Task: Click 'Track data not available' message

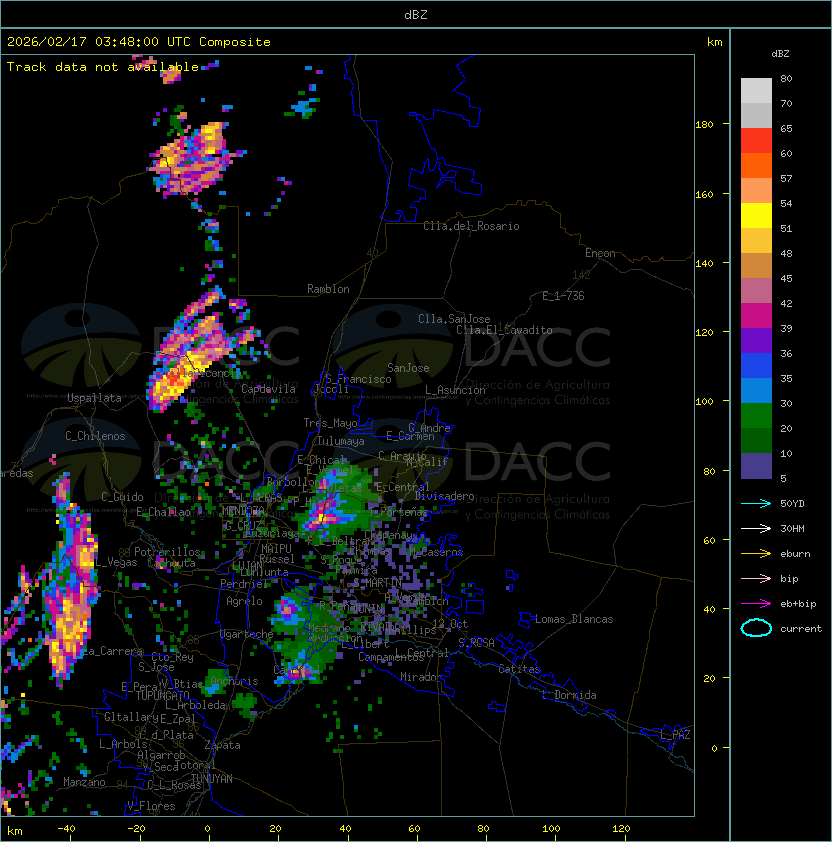Action: [x=103, y=67]
